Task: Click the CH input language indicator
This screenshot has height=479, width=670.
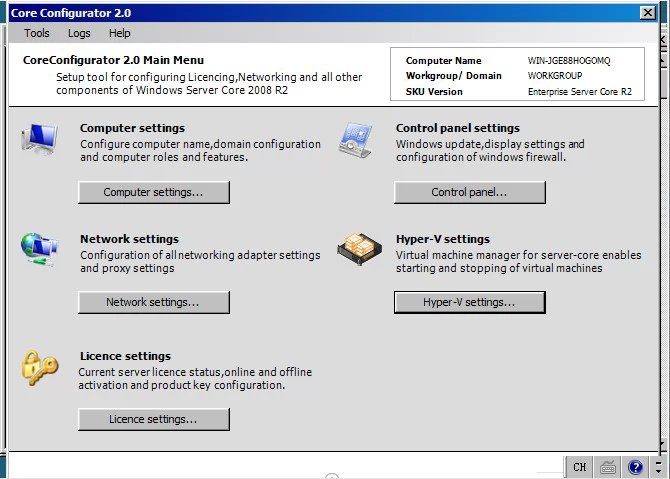Action: [x=580, y=467]
